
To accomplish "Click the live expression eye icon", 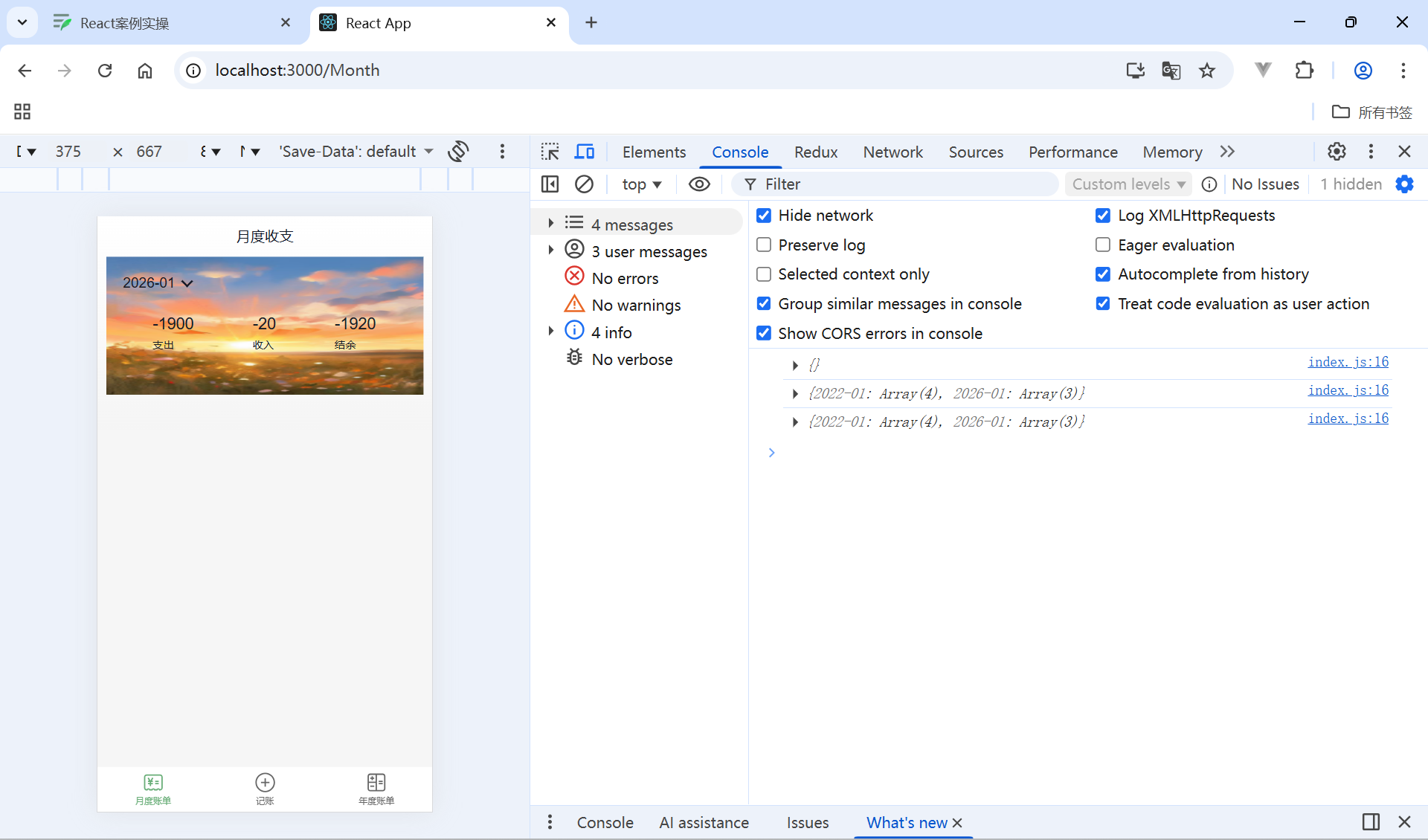I will [x=699, y=184].
